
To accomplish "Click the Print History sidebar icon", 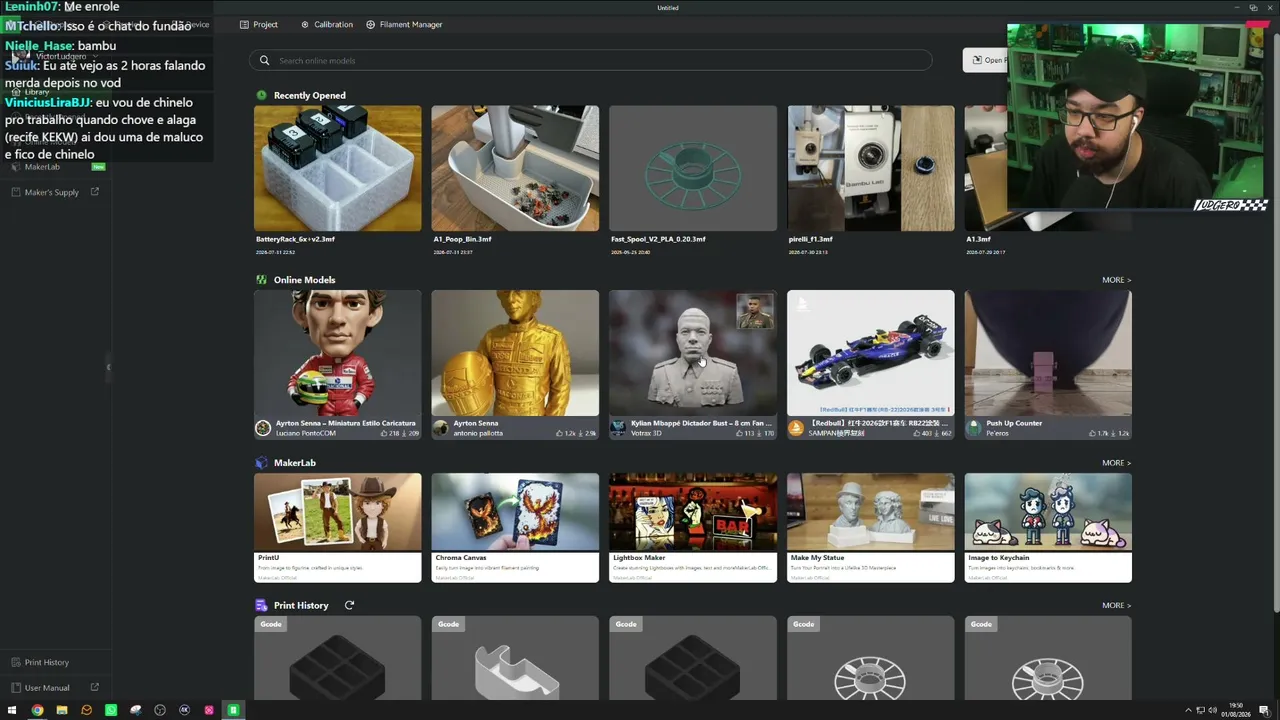I will click(16, 662).
